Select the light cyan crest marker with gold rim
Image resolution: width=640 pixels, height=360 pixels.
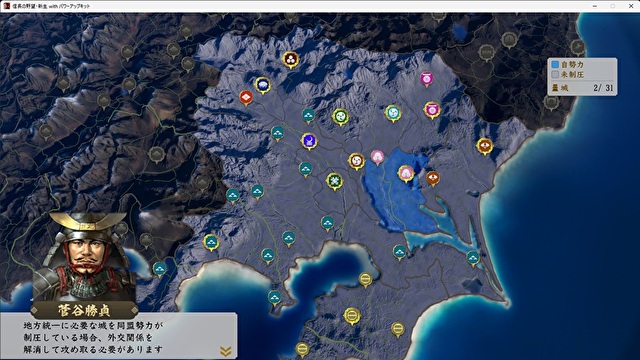click(x=393, y=113)
